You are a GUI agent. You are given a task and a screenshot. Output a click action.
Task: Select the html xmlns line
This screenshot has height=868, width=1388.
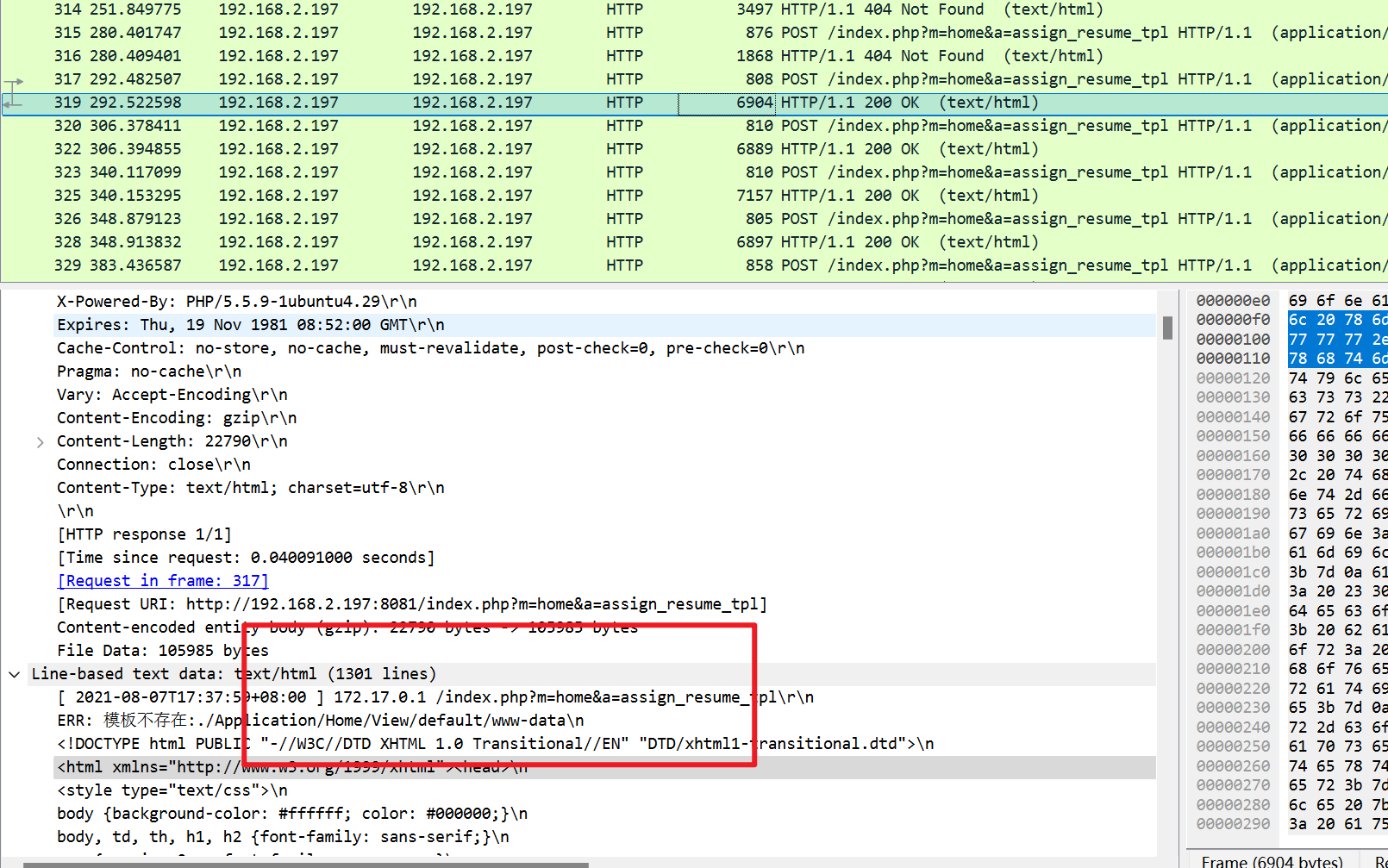pyautogui.click(x=292, y=767)
